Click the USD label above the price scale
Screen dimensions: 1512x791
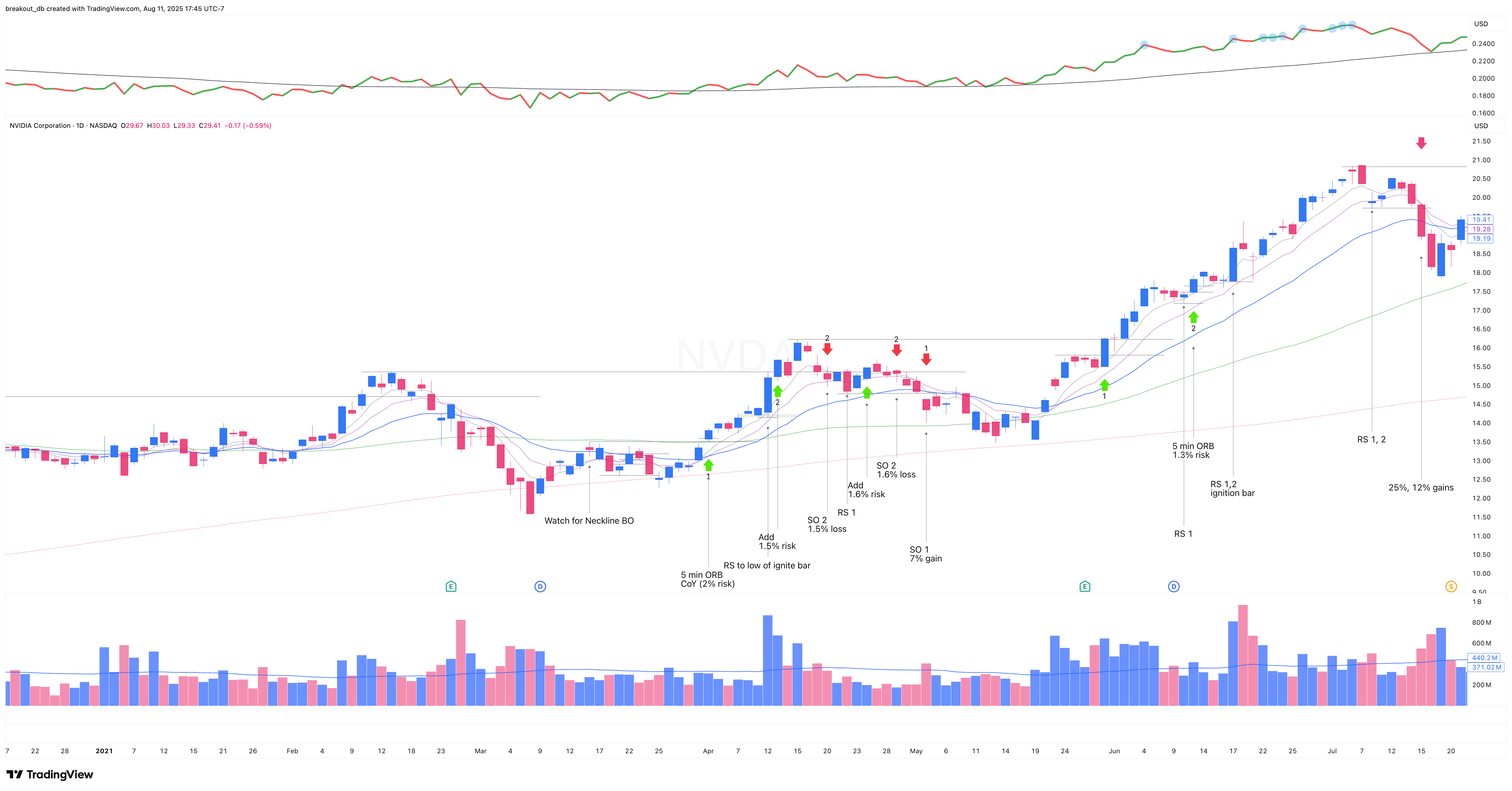coord(1482,125)
